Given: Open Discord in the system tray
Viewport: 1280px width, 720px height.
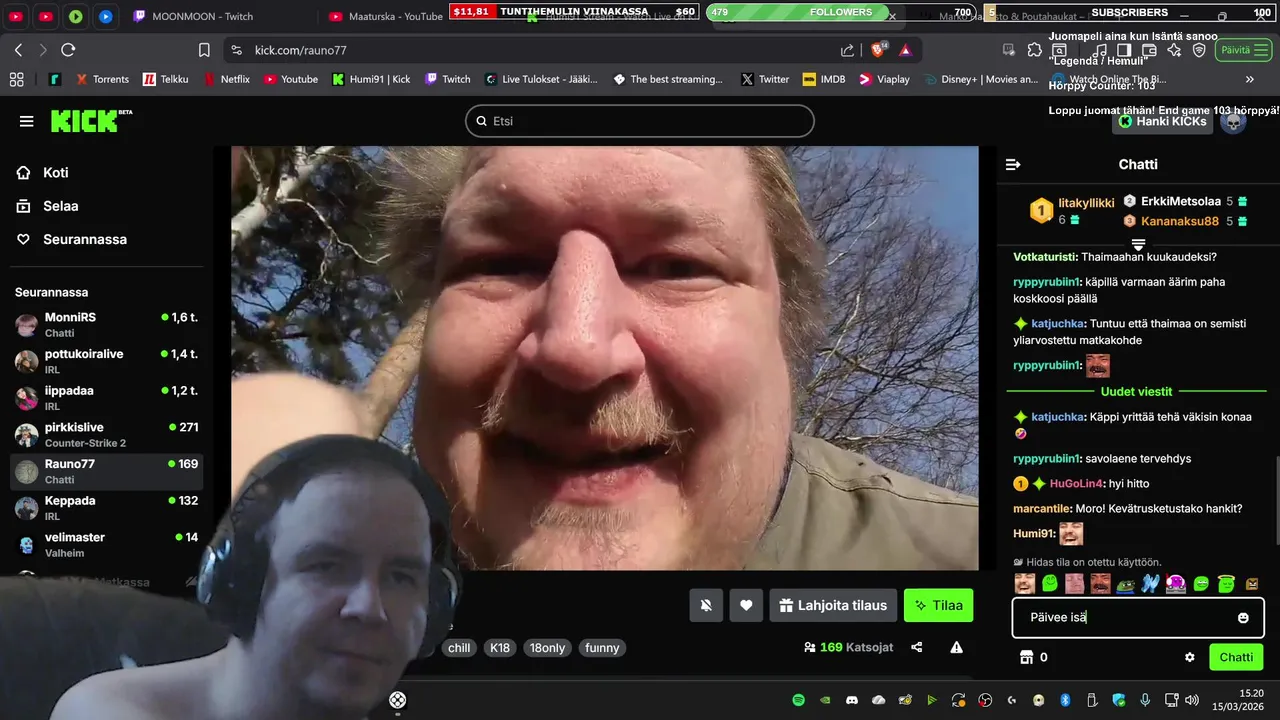Looking at the screenshot, I should tap(851, 700).
